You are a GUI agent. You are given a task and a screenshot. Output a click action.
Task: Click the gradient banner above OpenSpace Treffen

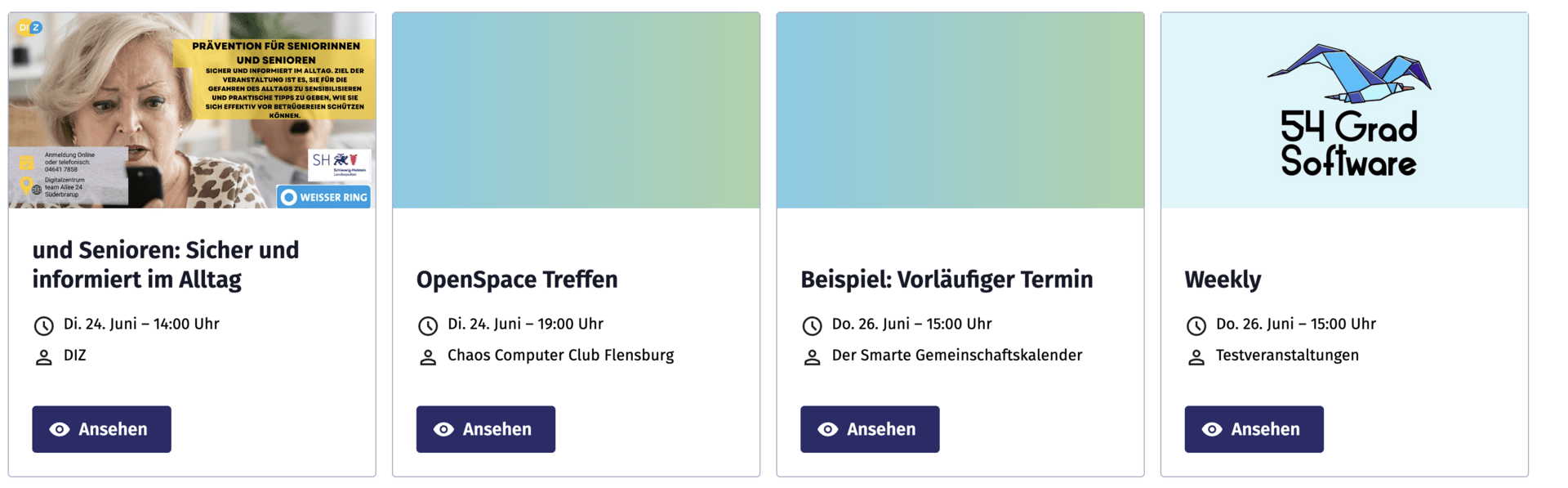[576, 110]
